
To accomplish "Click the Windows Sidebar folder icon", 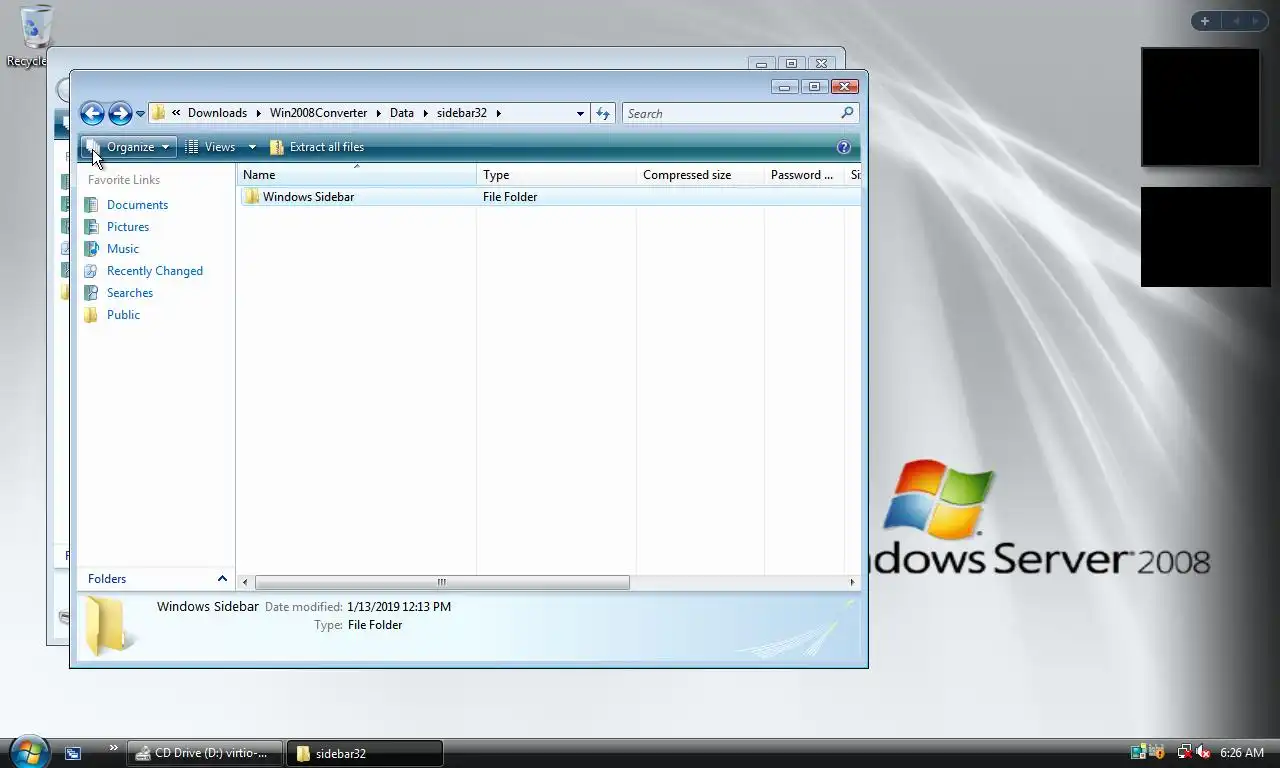I will (x=251, y=197).
